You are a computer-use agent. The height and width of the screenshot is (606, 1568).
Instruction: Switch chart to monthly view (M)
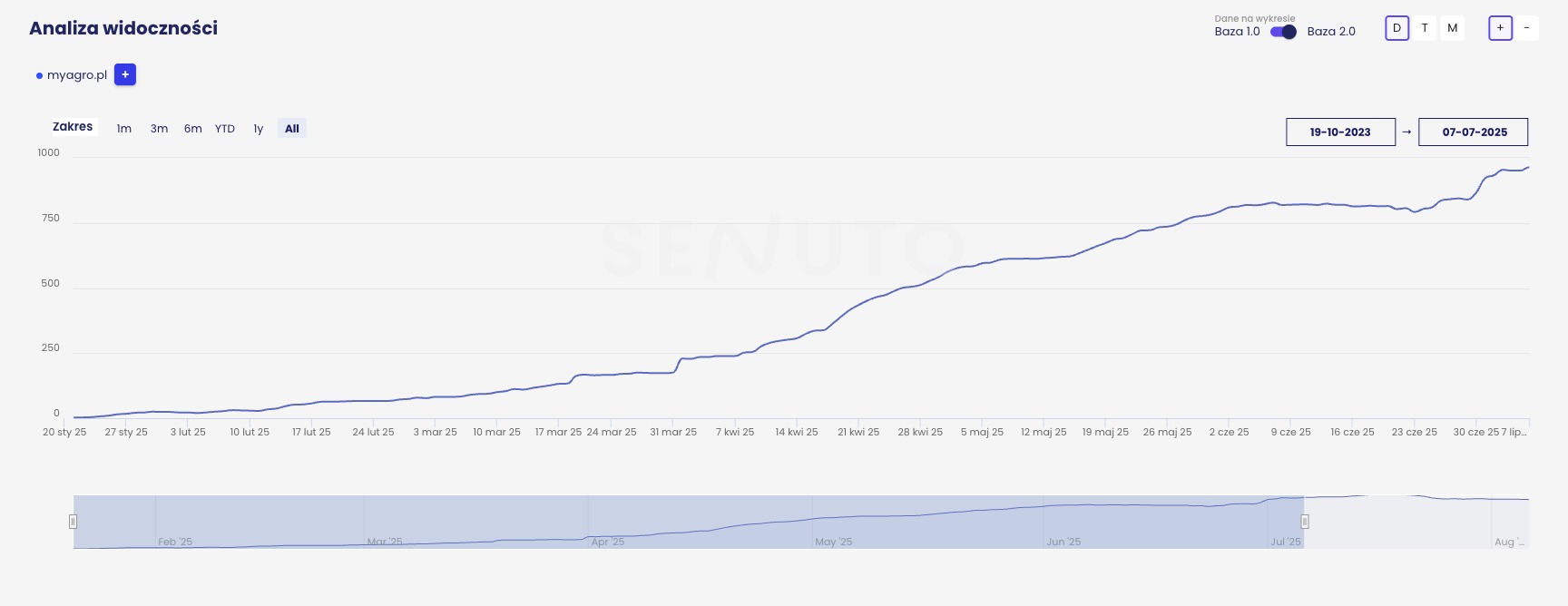click(x=1453, y=28)
